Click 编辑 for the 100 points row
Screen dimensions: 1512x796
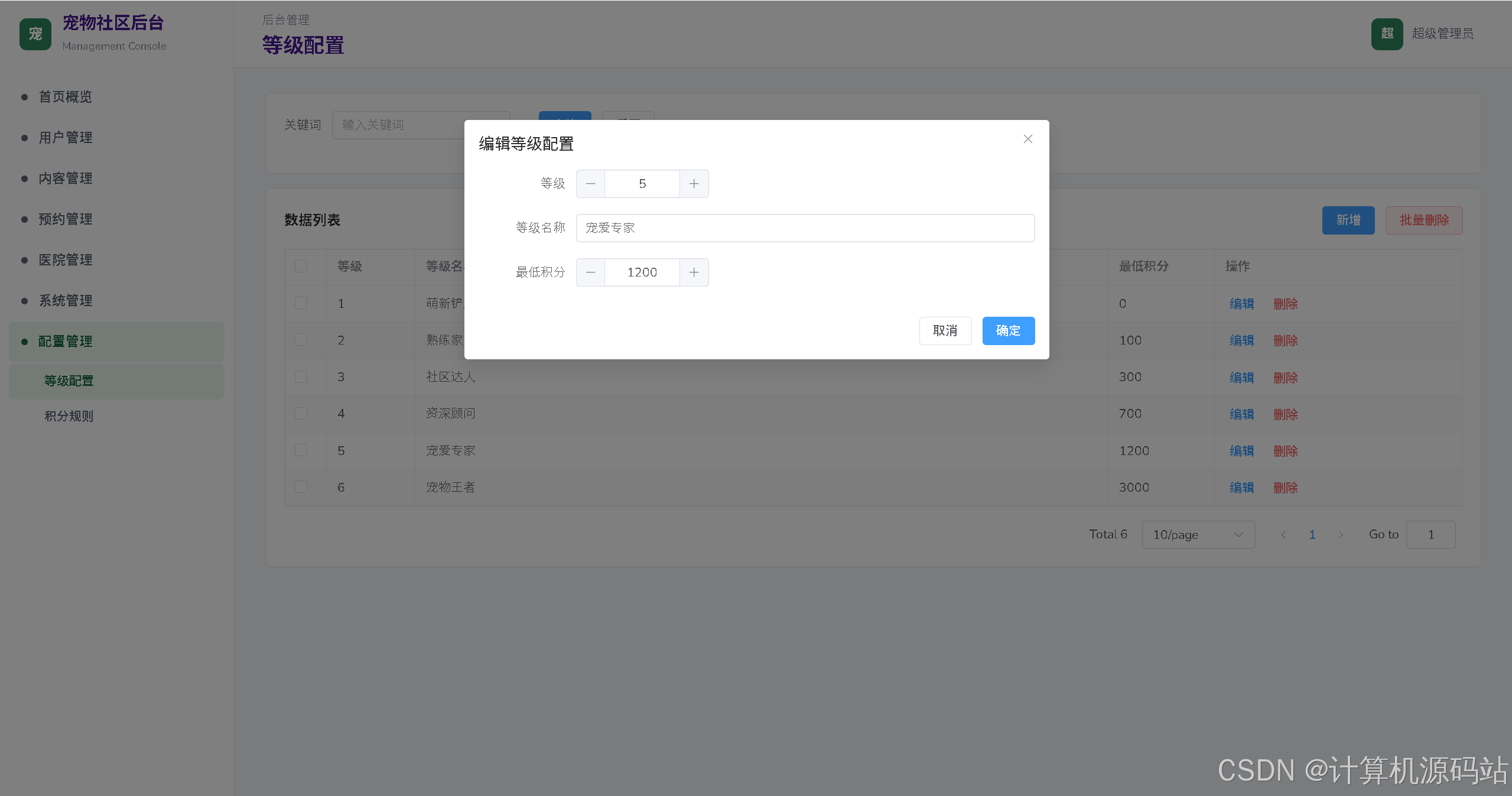click(x=1241, y=340)
